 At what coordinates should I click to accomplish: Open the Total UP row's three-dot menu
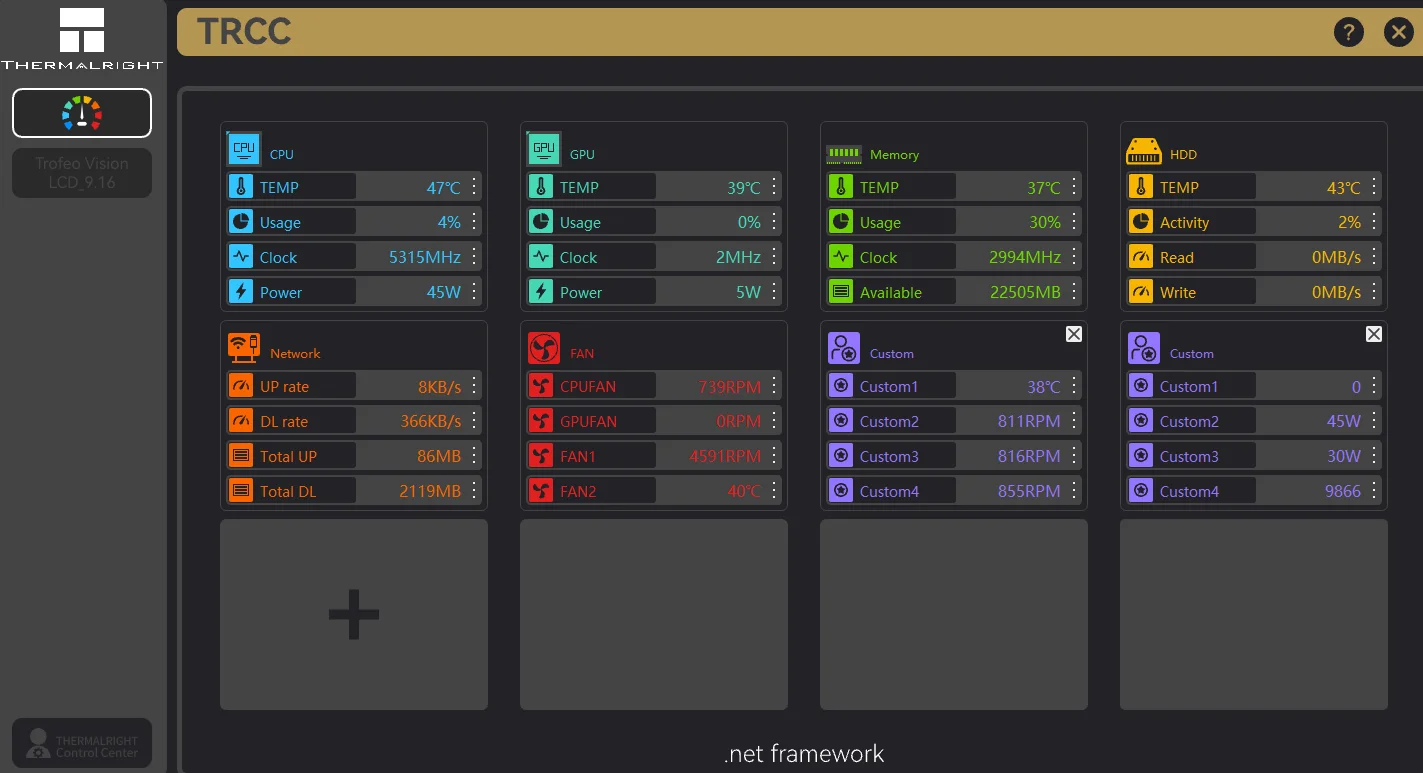(474, 456)
